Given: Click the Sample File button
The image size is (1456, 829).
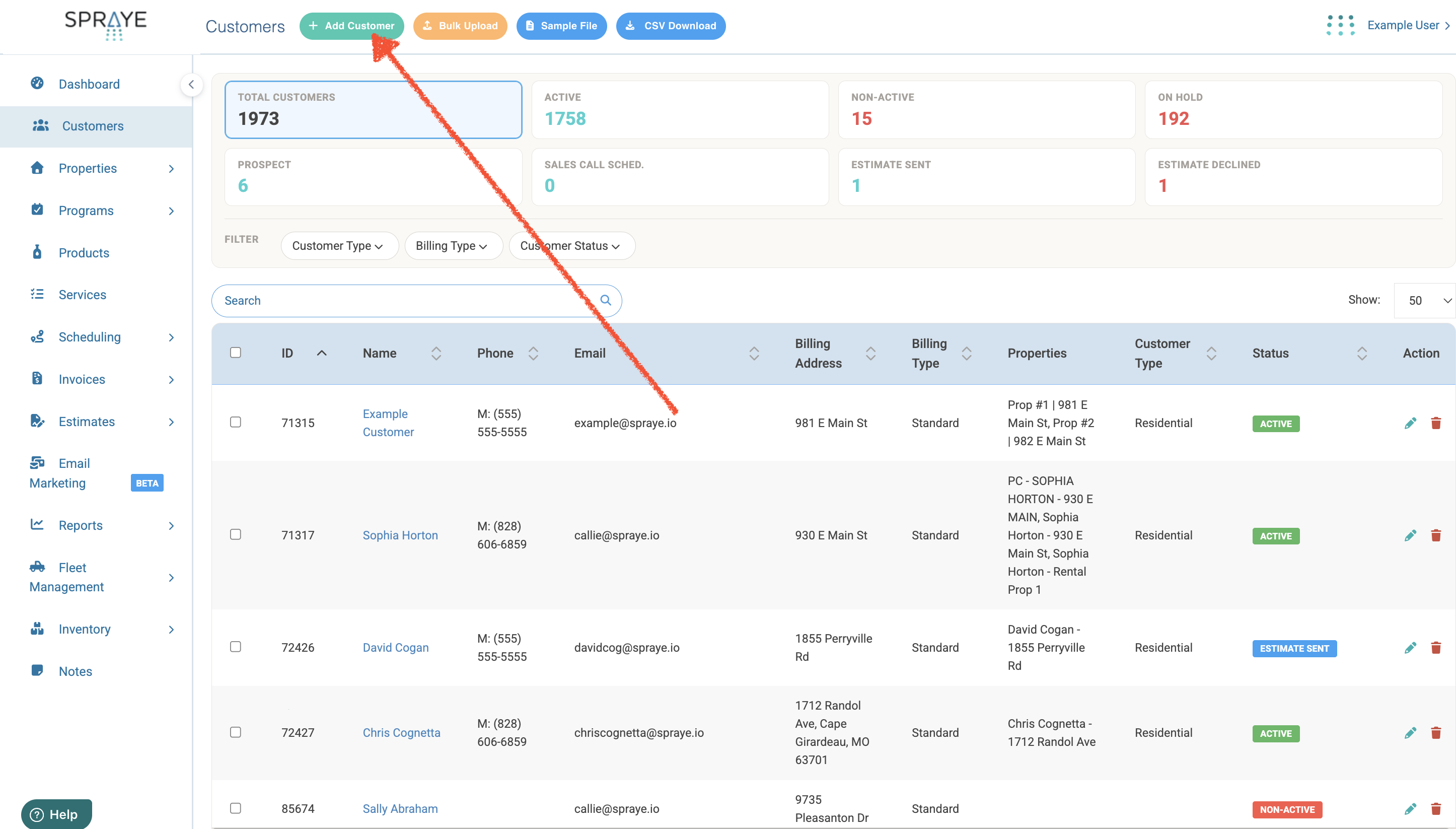Looking at the screenshot, I should pyautogui.click(x=561, y=26).
